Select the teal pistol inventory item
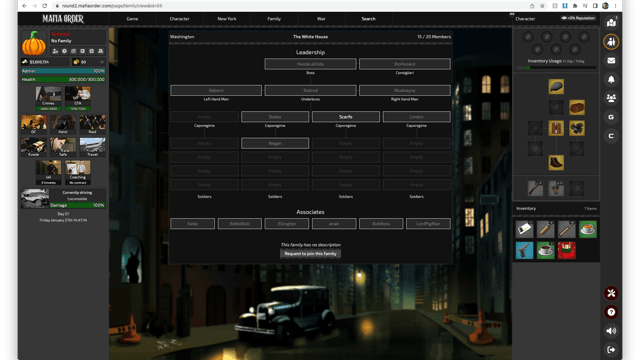 [524, 250]
